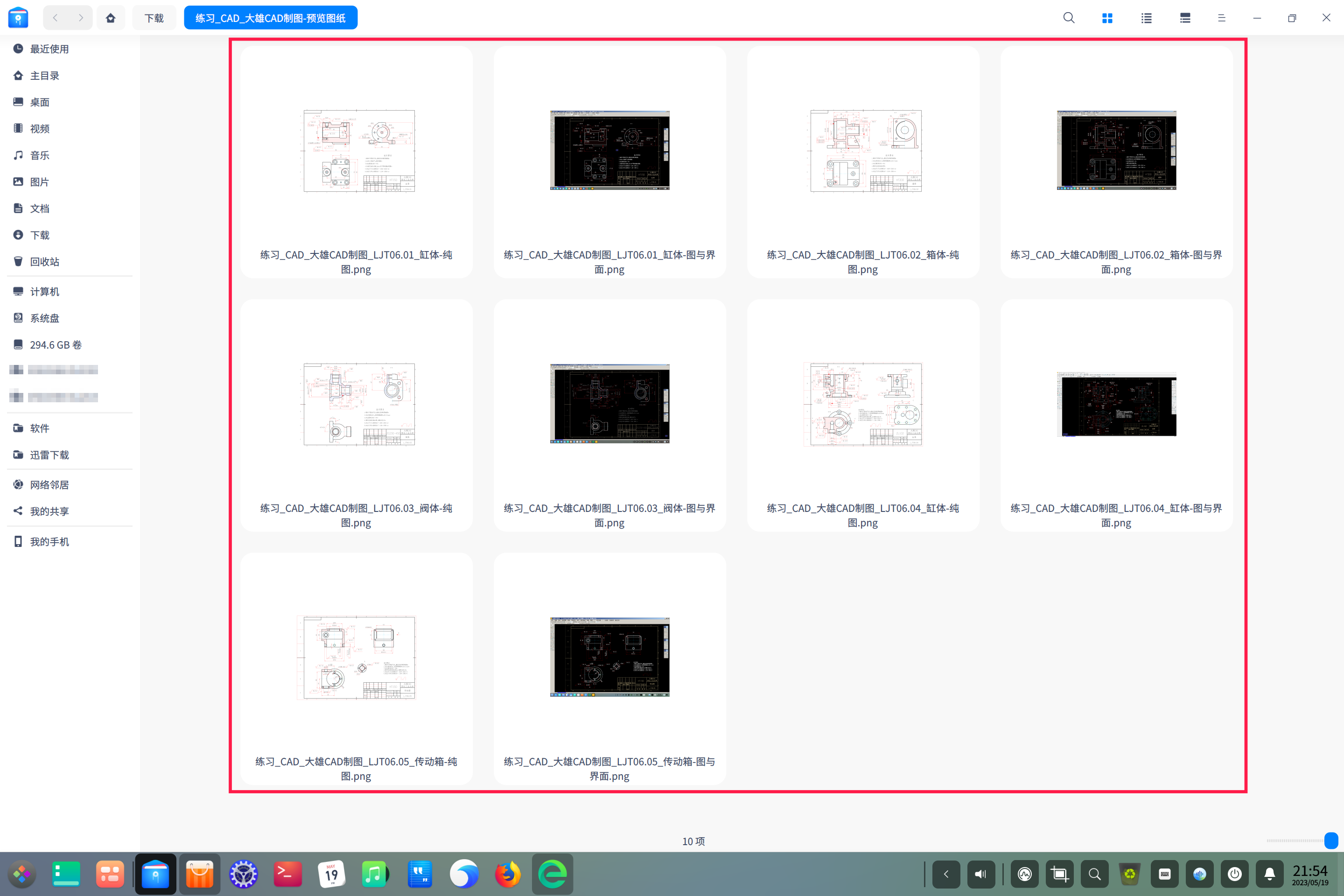Screen dimensions: 1344x896
Task: Open the file search tool
Action: click(x=1068, y=18)
